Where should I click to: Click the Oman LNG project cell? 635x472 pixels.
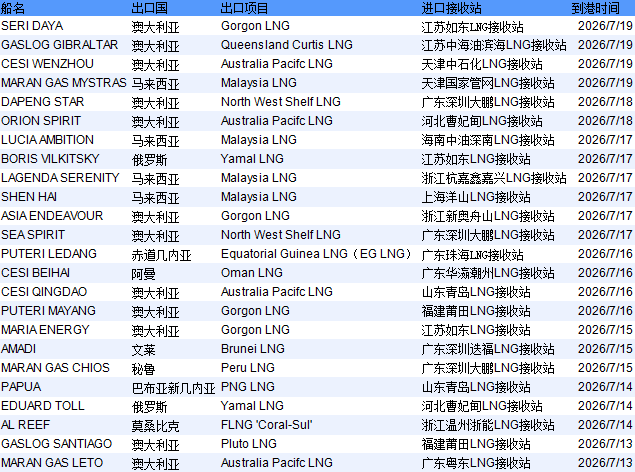252,273
